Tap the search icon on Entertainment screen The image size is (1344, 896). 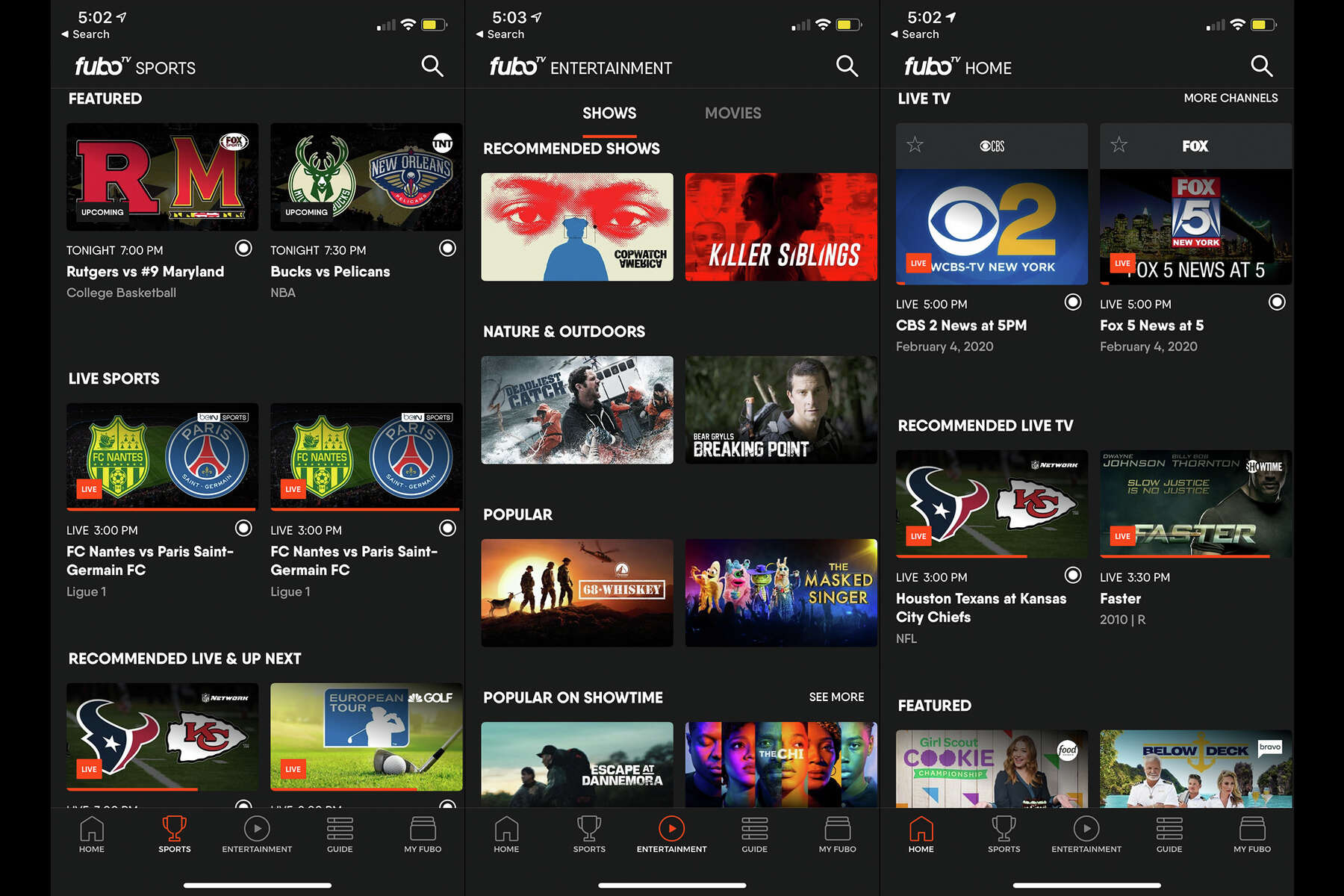click(x=847, y=66)
